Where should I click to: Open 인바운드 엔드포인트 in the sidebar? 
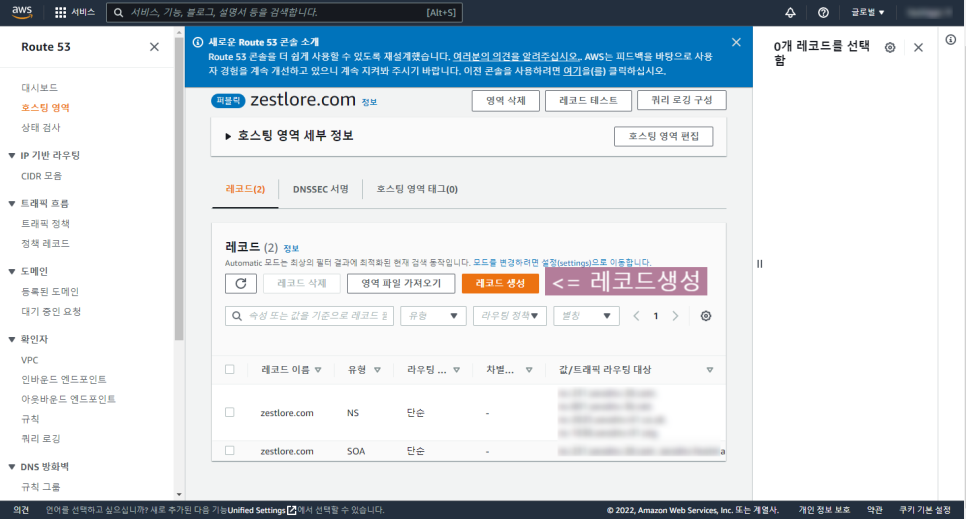pos(63,380)
